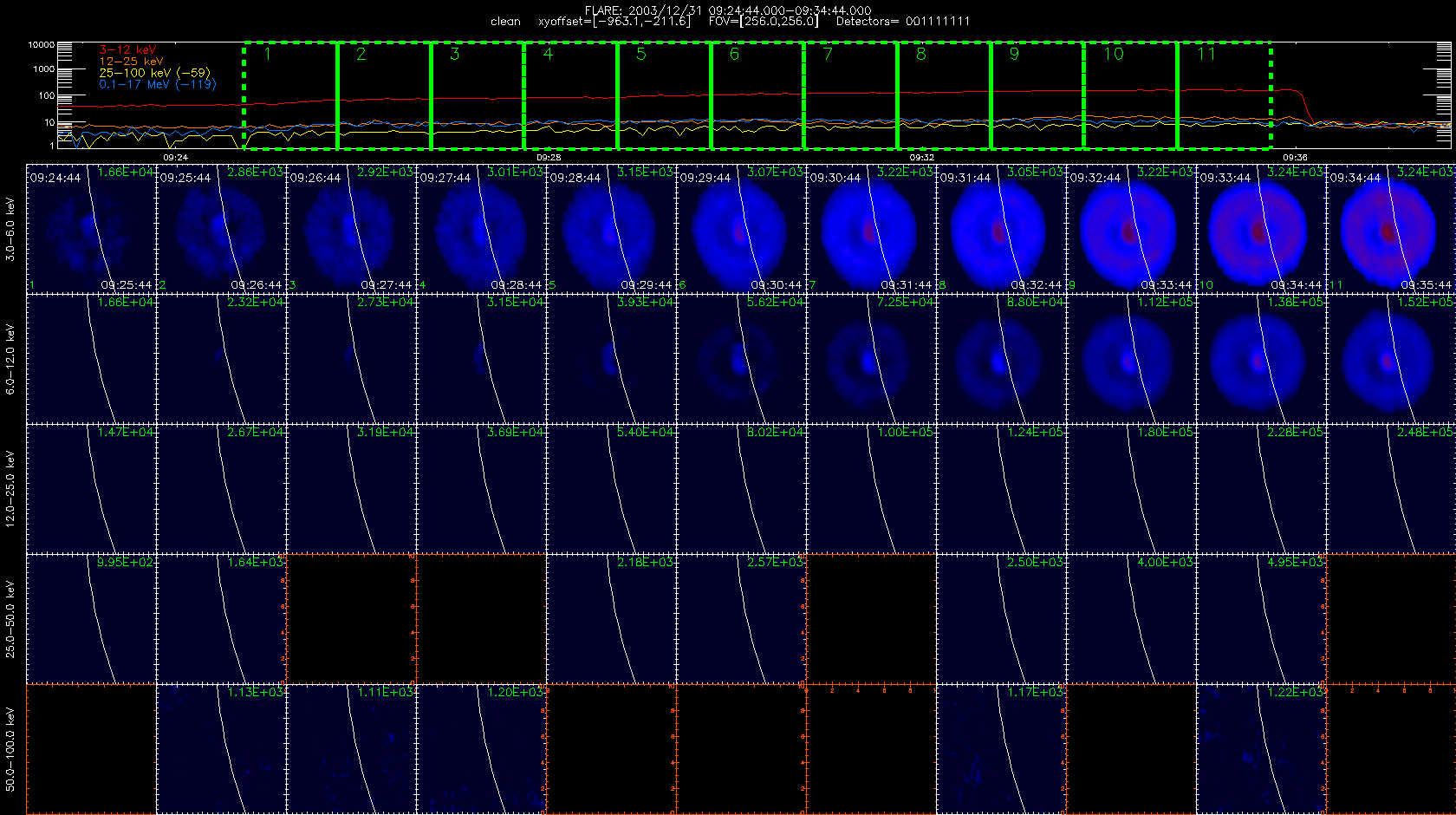The width and height of the screenshot is (1456, 815).
Task: Click the '1.00E+05' peak value label
Action: pos(906,433)
